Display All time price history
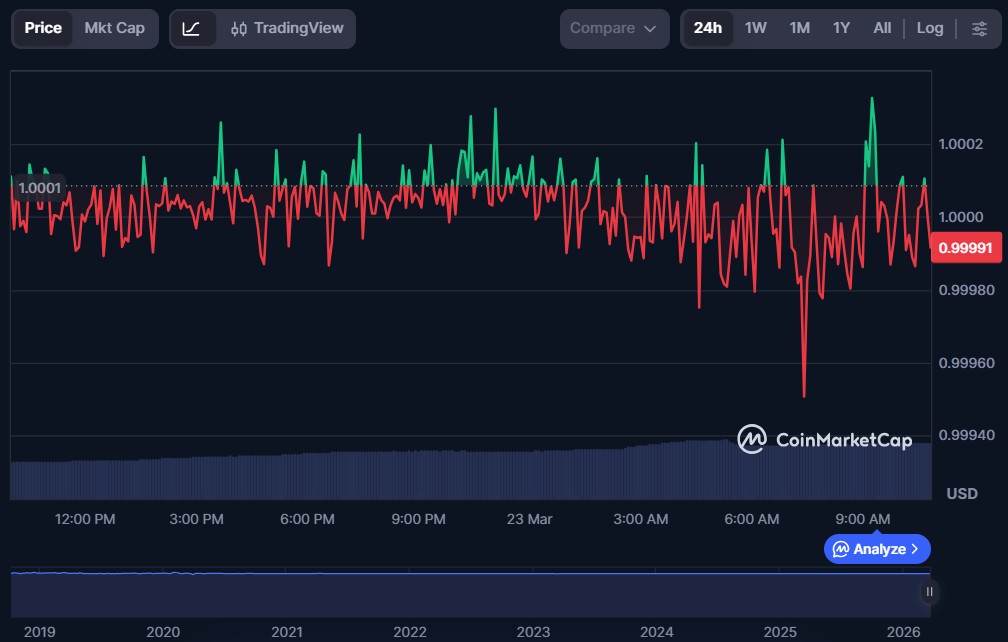This screenshot has width=1008, height=642. pos(881,29)
